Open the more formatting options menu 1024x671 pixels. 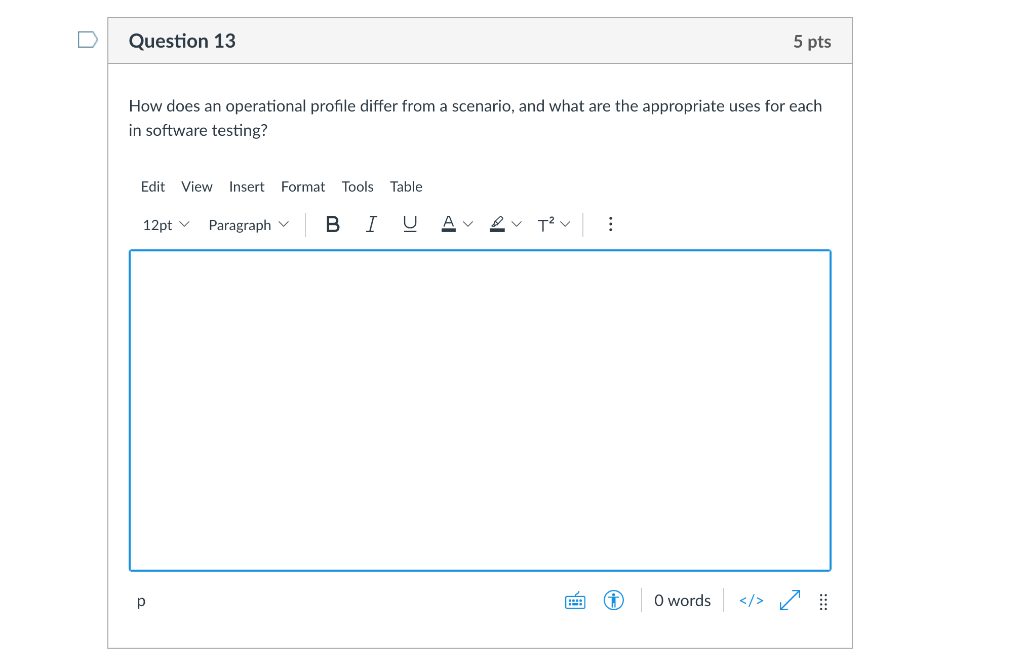coord(610,224)
